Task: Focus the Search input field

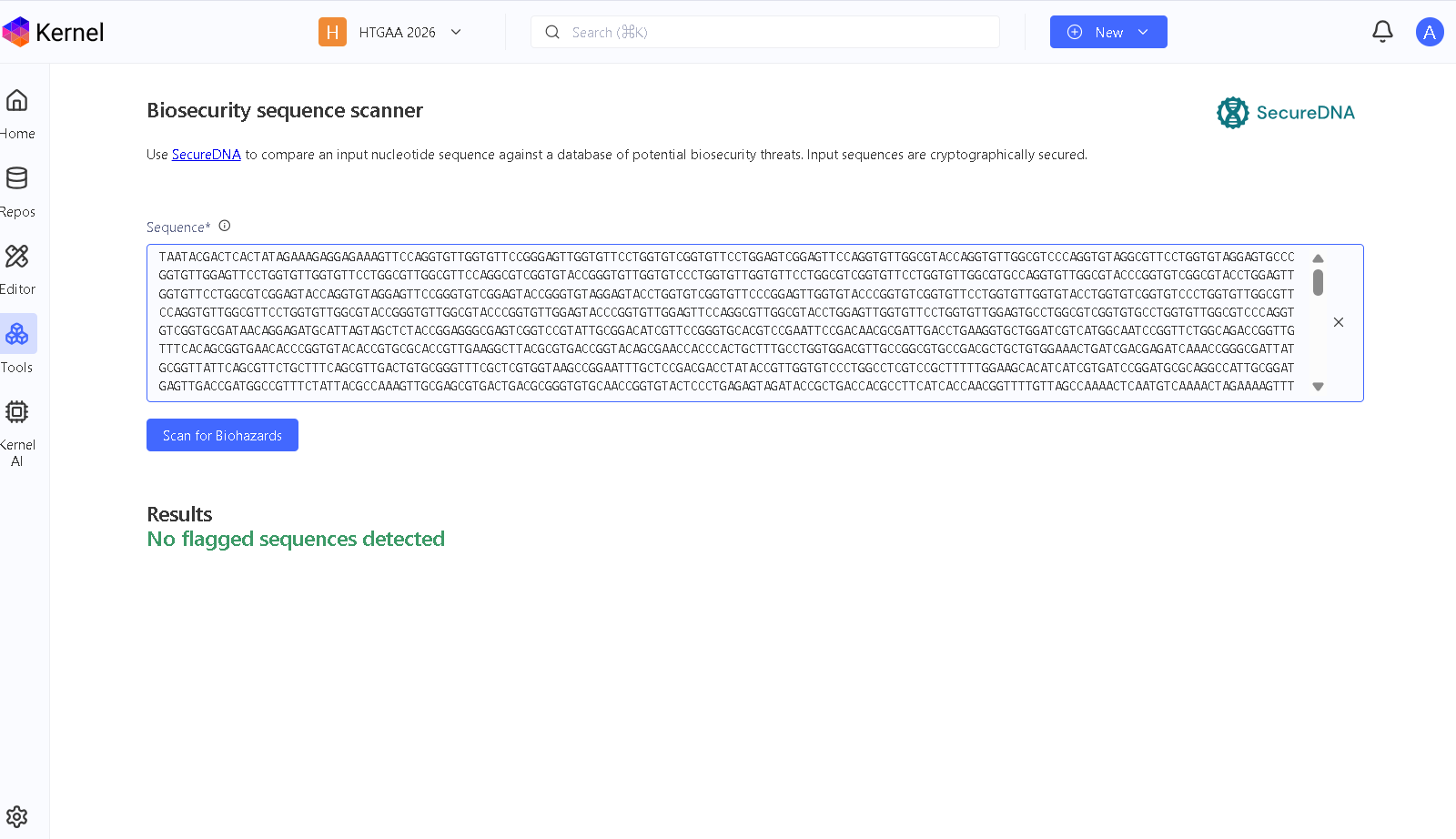Action: tap(765, 32)
